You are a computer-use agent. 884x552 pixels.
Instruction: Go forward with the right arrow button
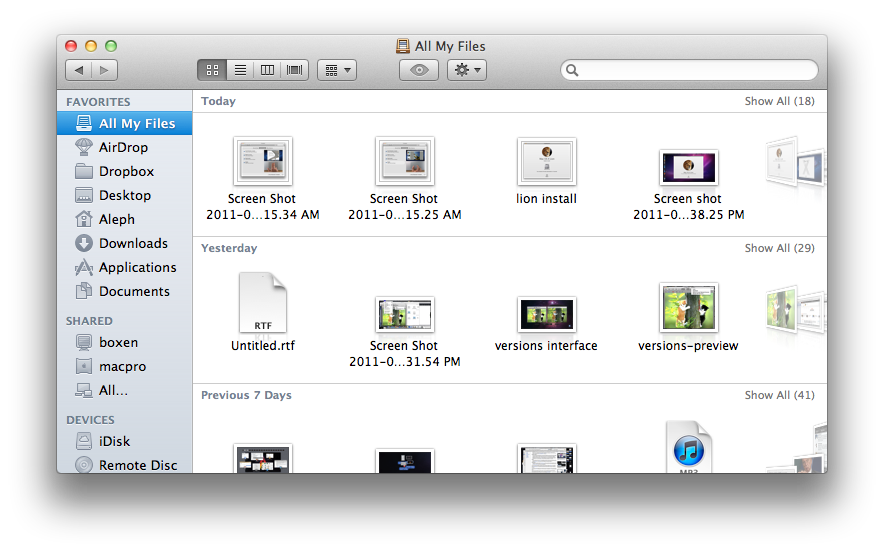pos(104,70)
